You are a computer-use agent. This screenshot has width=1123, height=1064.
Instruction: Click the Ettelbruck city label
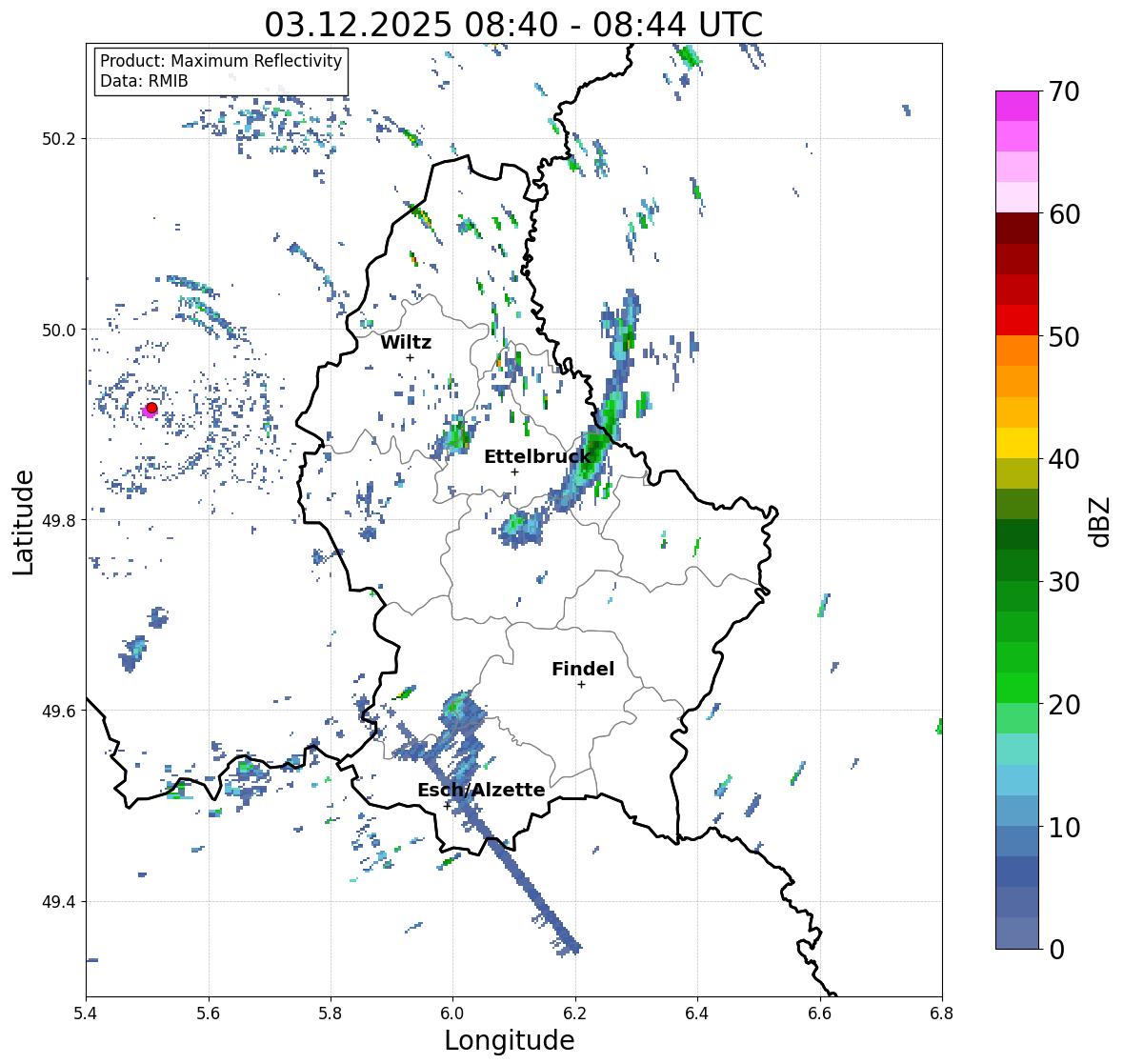537,457
